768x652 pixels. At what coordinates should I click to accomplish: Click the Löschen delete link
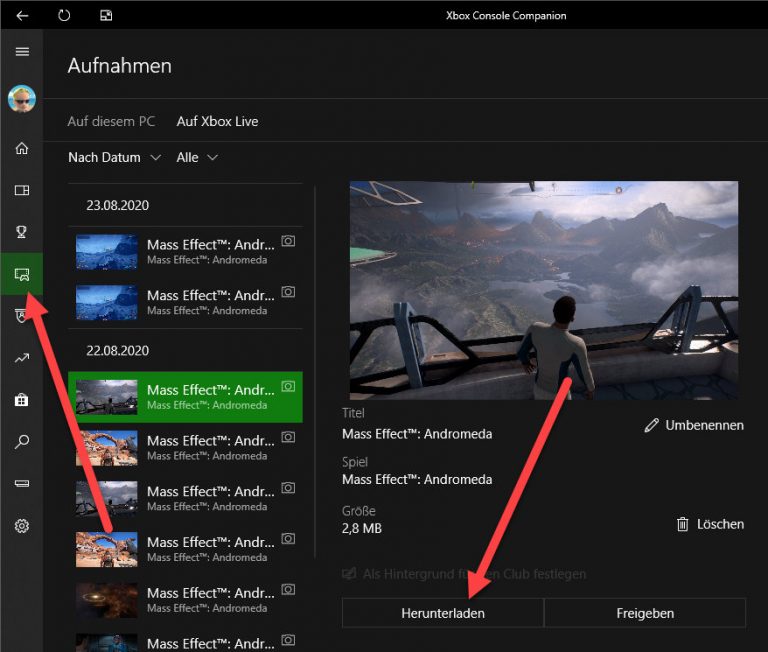point(710,524)
